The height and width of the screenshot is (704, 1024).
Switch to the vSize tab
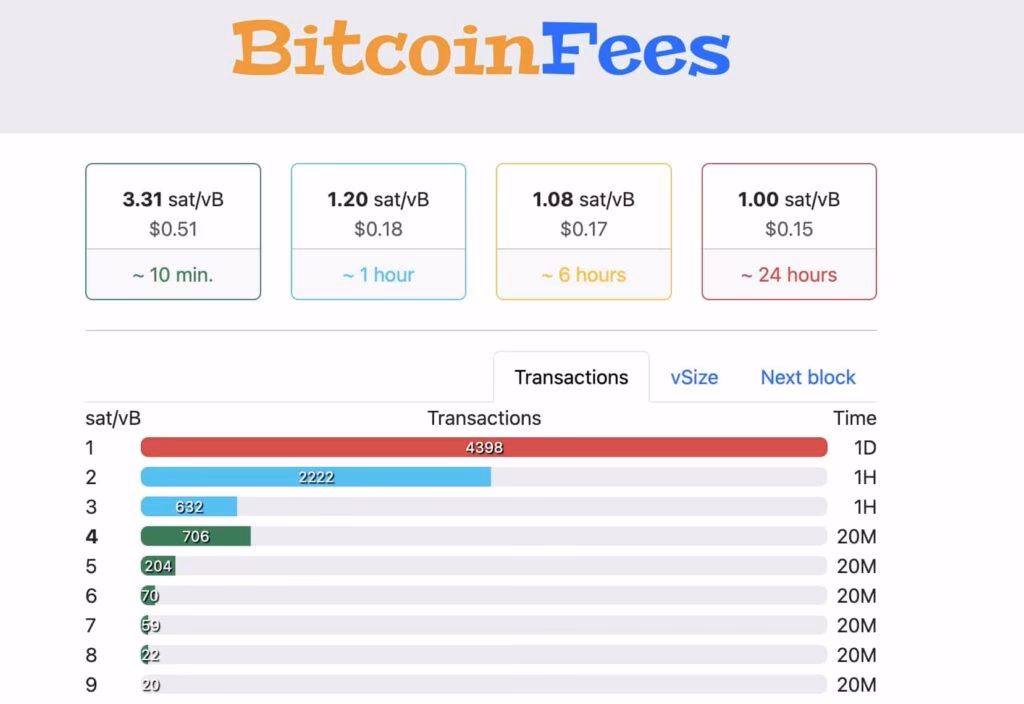click(x=694, y=377)
